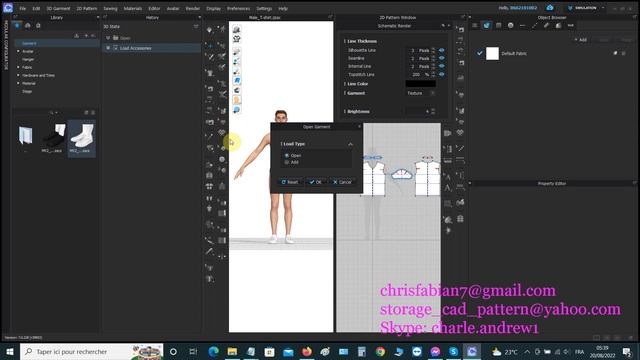Click the Library add folder plus icon
640x360 pixels.
pos(86,36)
